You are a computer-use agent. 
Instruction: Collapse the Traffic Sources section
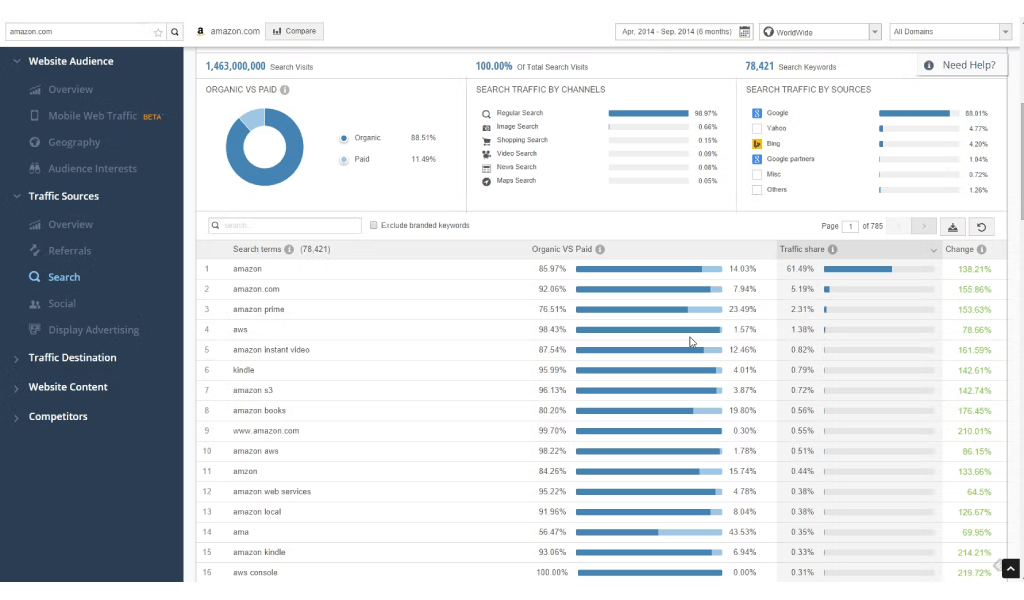pyautogui.click(x=17, y=197)
